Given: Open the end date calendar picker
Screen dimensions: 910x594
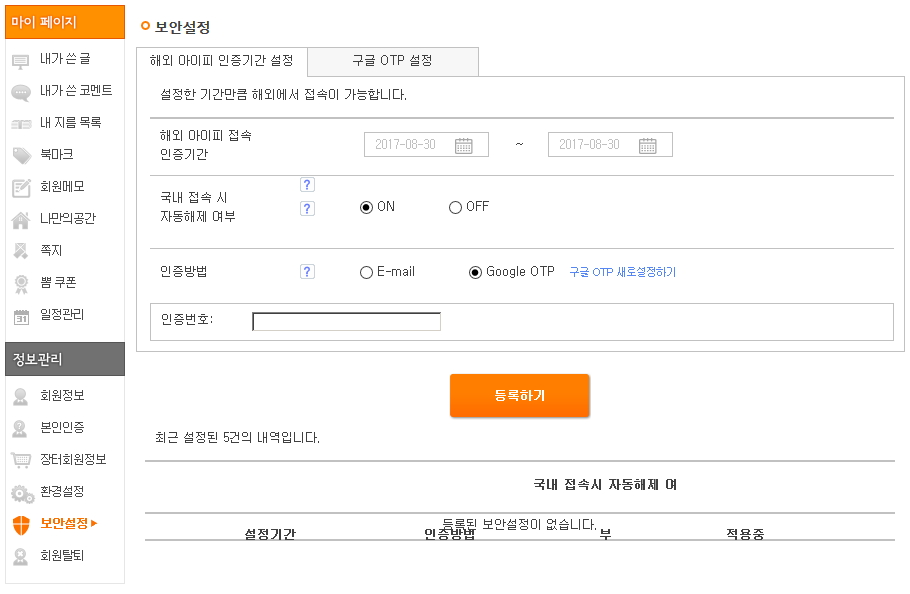Looking at the screenshot, I should click(648, 145).
